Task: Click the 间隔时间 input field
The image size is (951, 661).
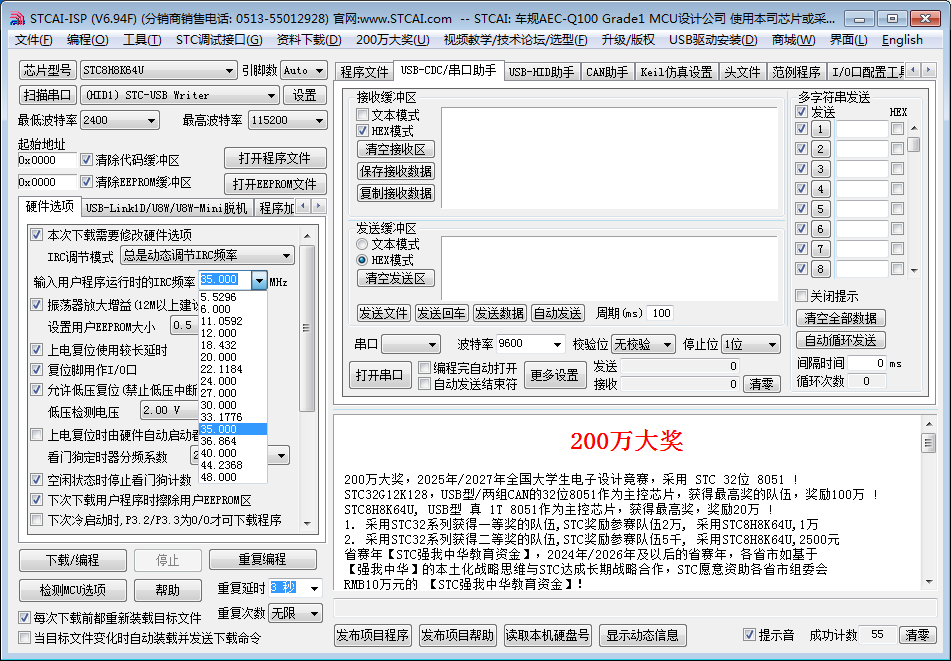Action: pyautogui.click(x=866, y=363)
